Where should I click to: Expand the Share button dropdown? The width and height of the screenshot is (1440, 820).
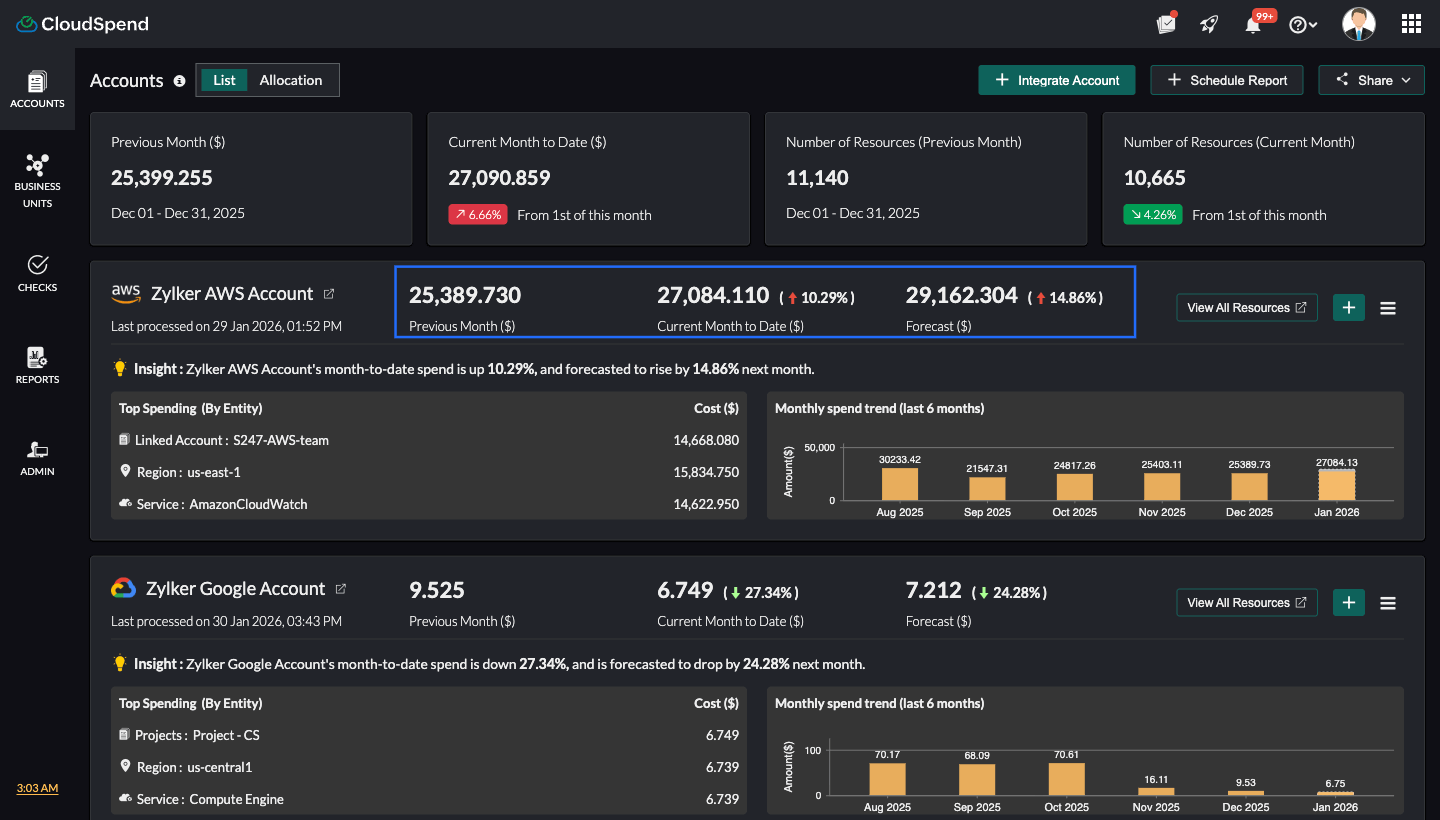coord(1405,80)
